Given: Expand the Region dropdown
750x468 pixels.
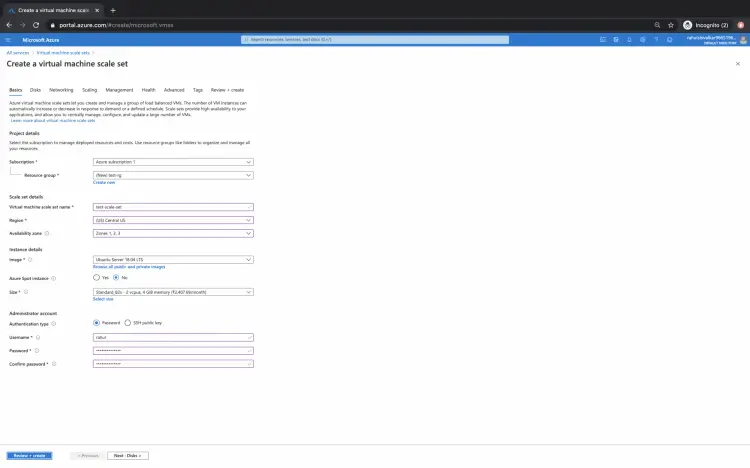Looking at the screenshot, I should coord(173,220).
